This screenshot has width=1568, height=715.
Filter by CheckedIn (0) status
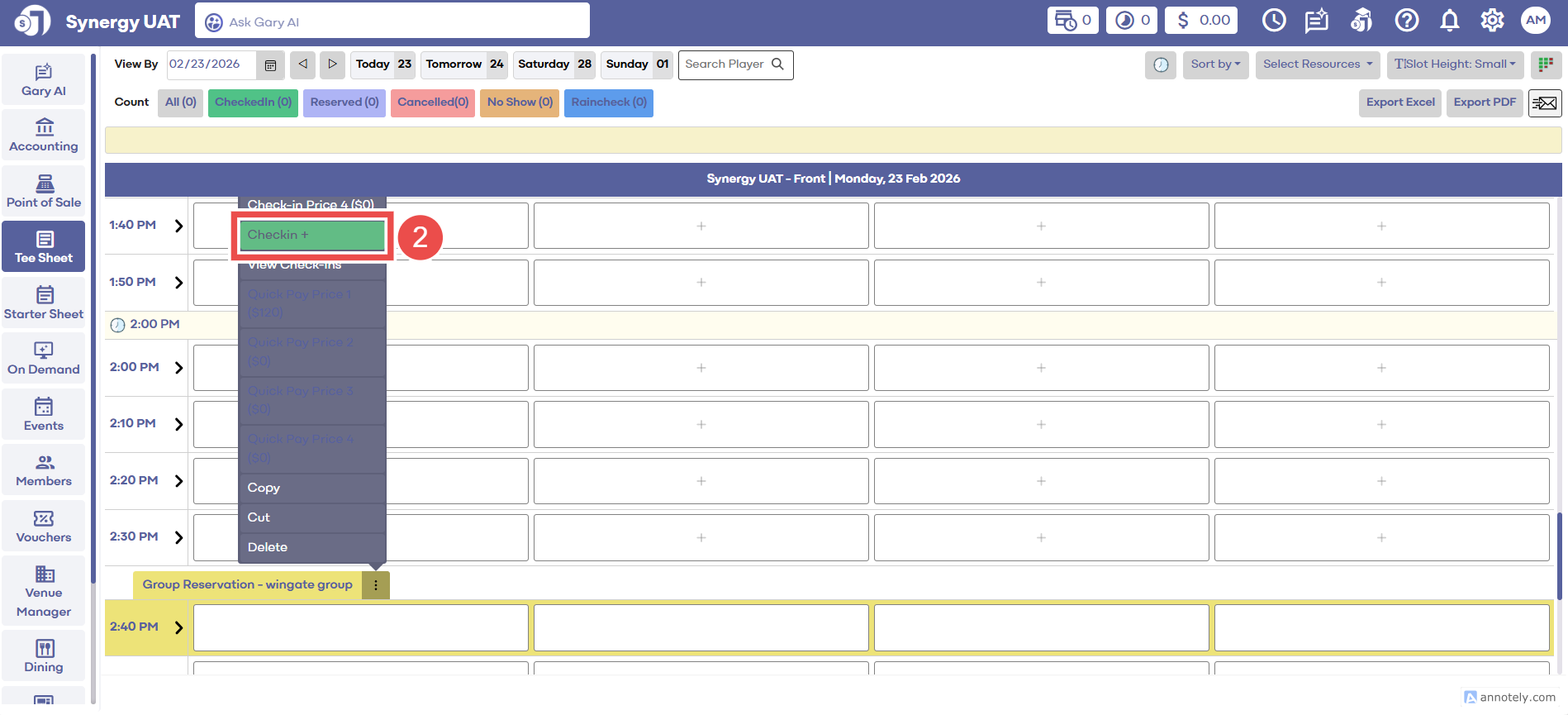coord(253,102)
